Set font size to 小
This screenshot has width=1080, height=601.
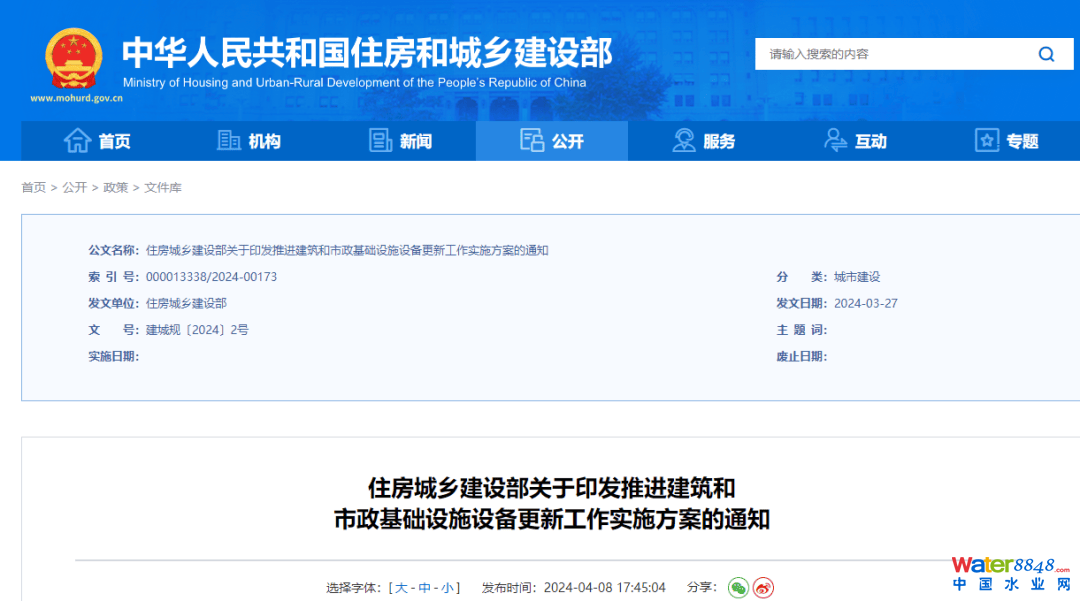pyautogui.click(x=447, y=588)
